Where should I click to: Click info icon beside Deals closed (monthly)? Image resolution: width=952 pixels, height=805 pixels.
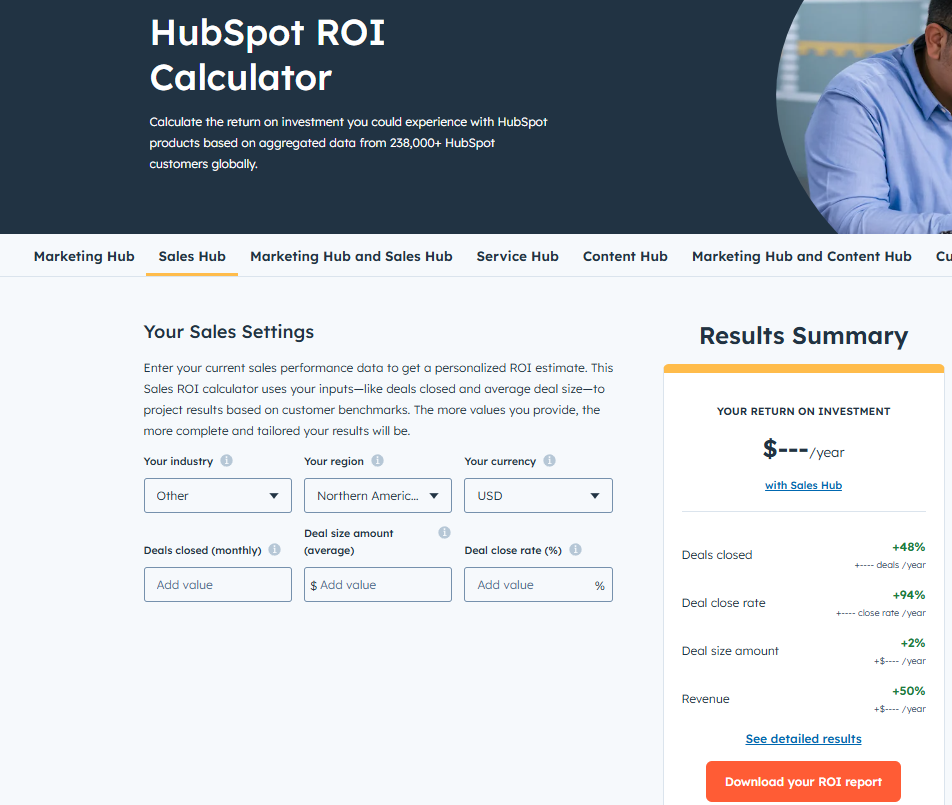coord(275,549)
